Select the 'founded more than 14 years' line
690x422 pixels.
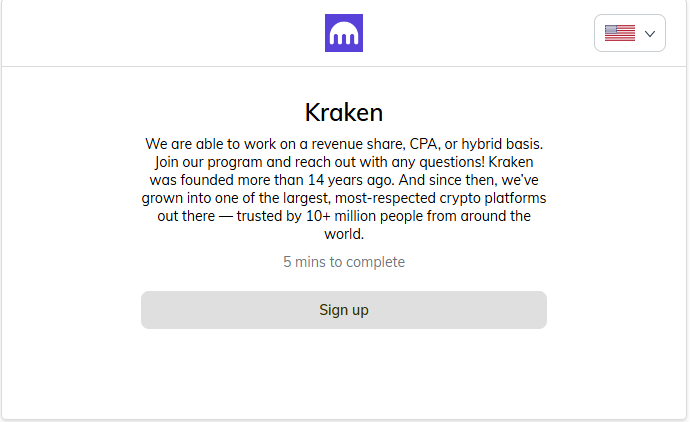pyautogui.click(x=344, y=180)
